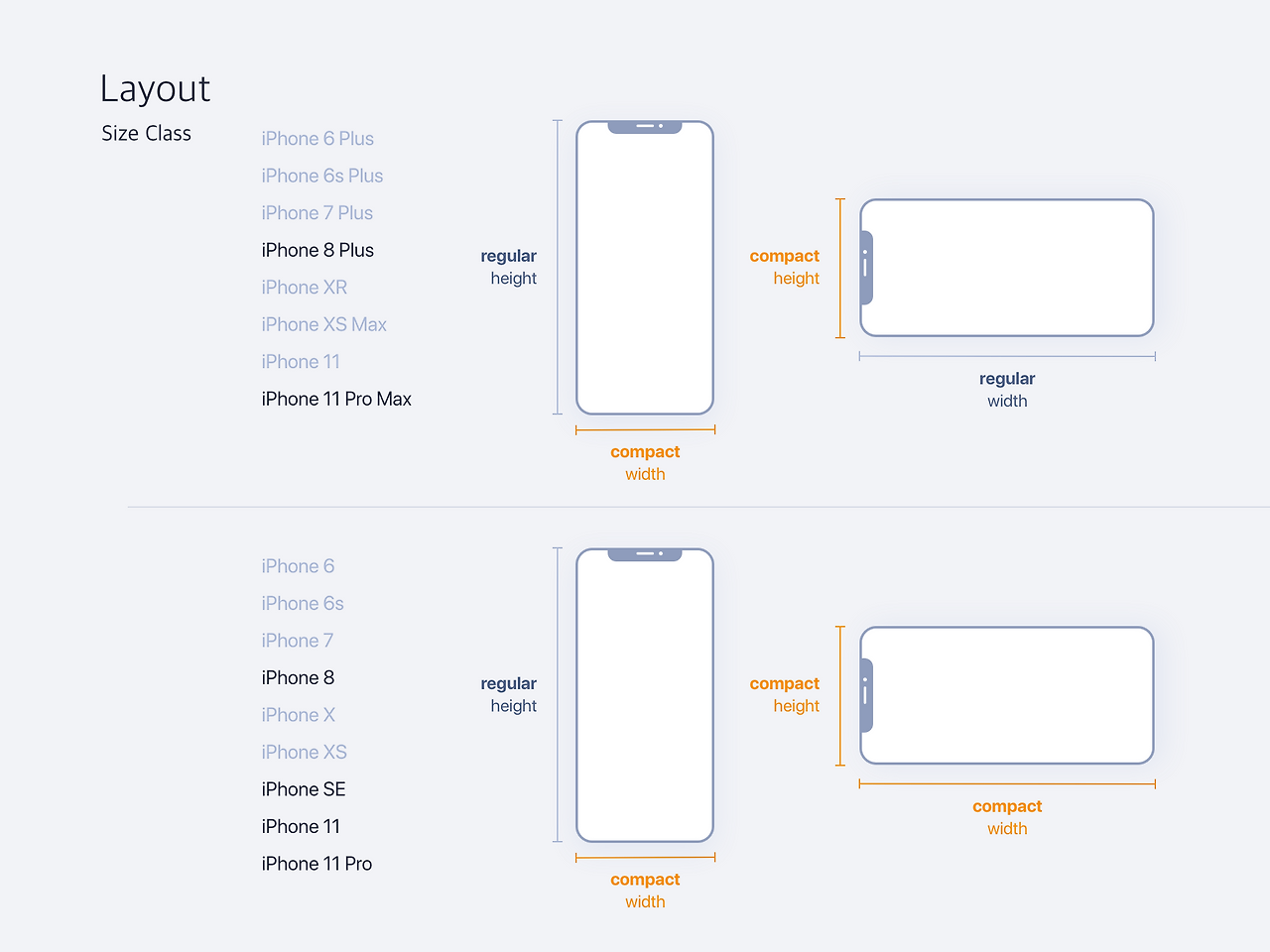Click the notch on the top portrait phone
Image resolution: width=1270 pixels, height=952 pixels.
pos(645,127)
